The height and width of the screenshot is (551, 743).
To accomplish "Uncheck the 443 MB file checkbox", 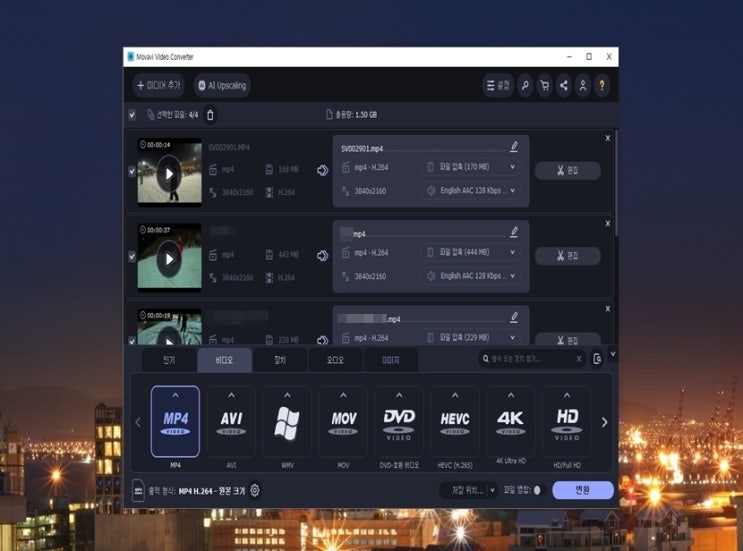I will 132,256.
